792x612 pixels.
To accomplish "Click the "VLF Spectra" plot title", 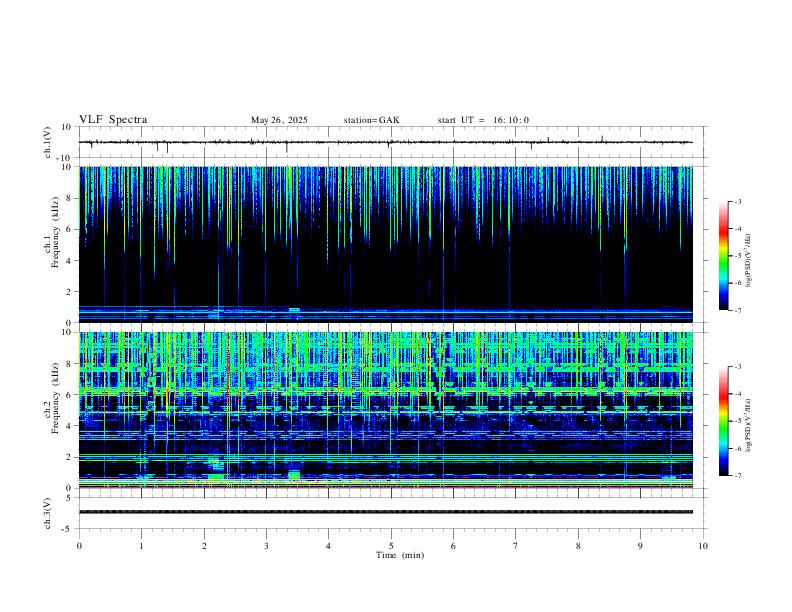I will (113, 120).
